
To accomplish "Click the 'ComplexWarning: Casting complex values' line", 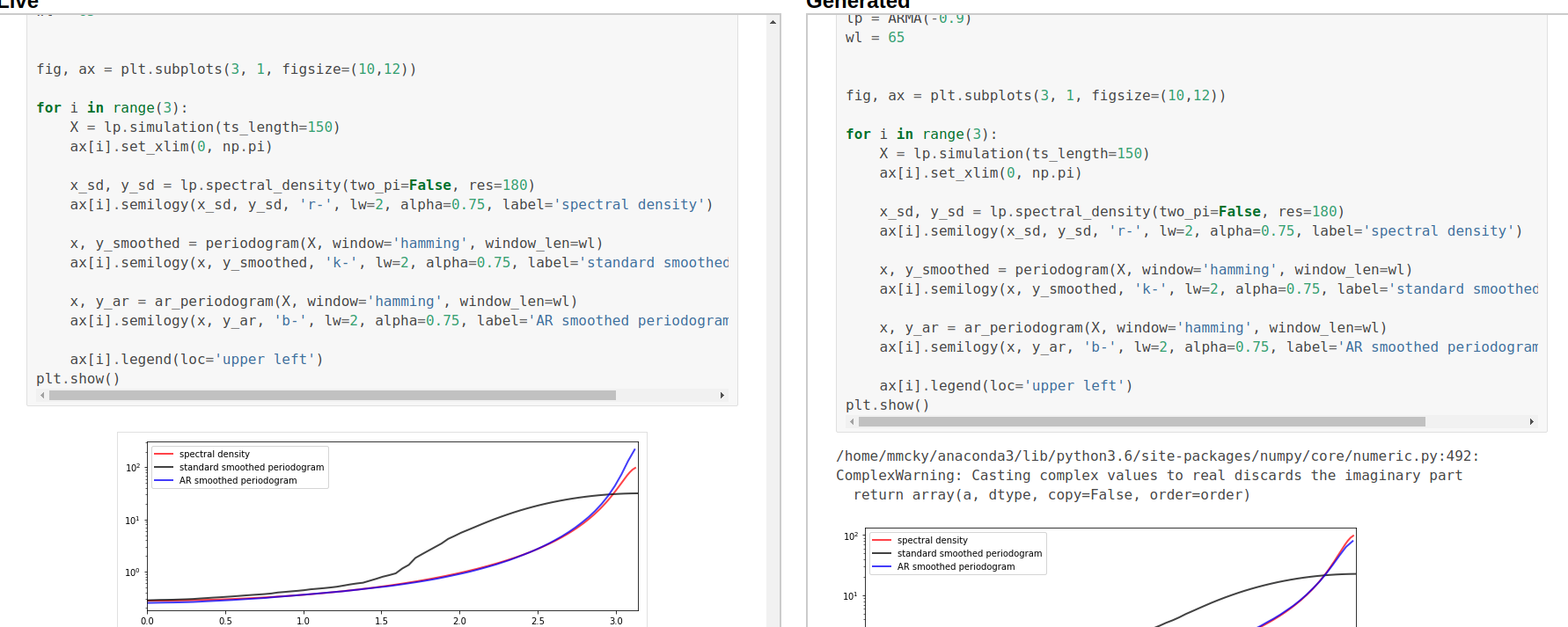I will [x=1149, y=476].
